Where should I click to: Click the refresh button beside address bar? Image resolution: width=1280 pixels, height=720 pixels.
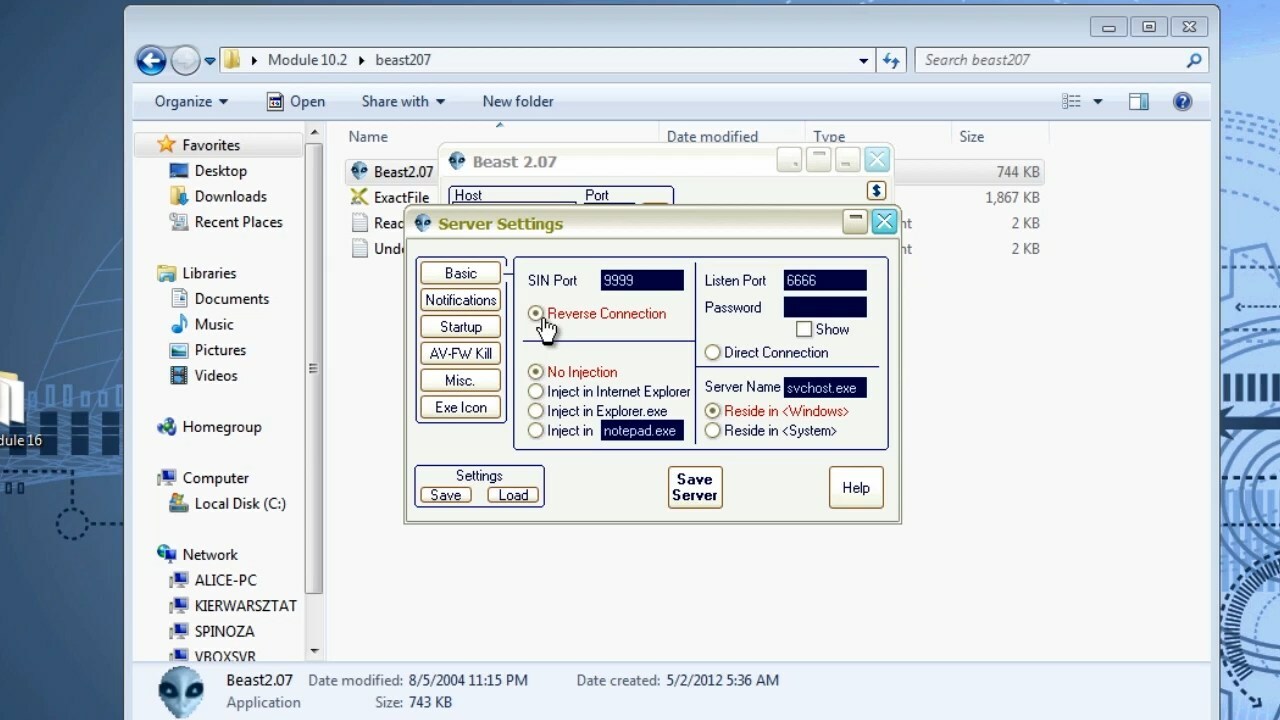(891, 61)
